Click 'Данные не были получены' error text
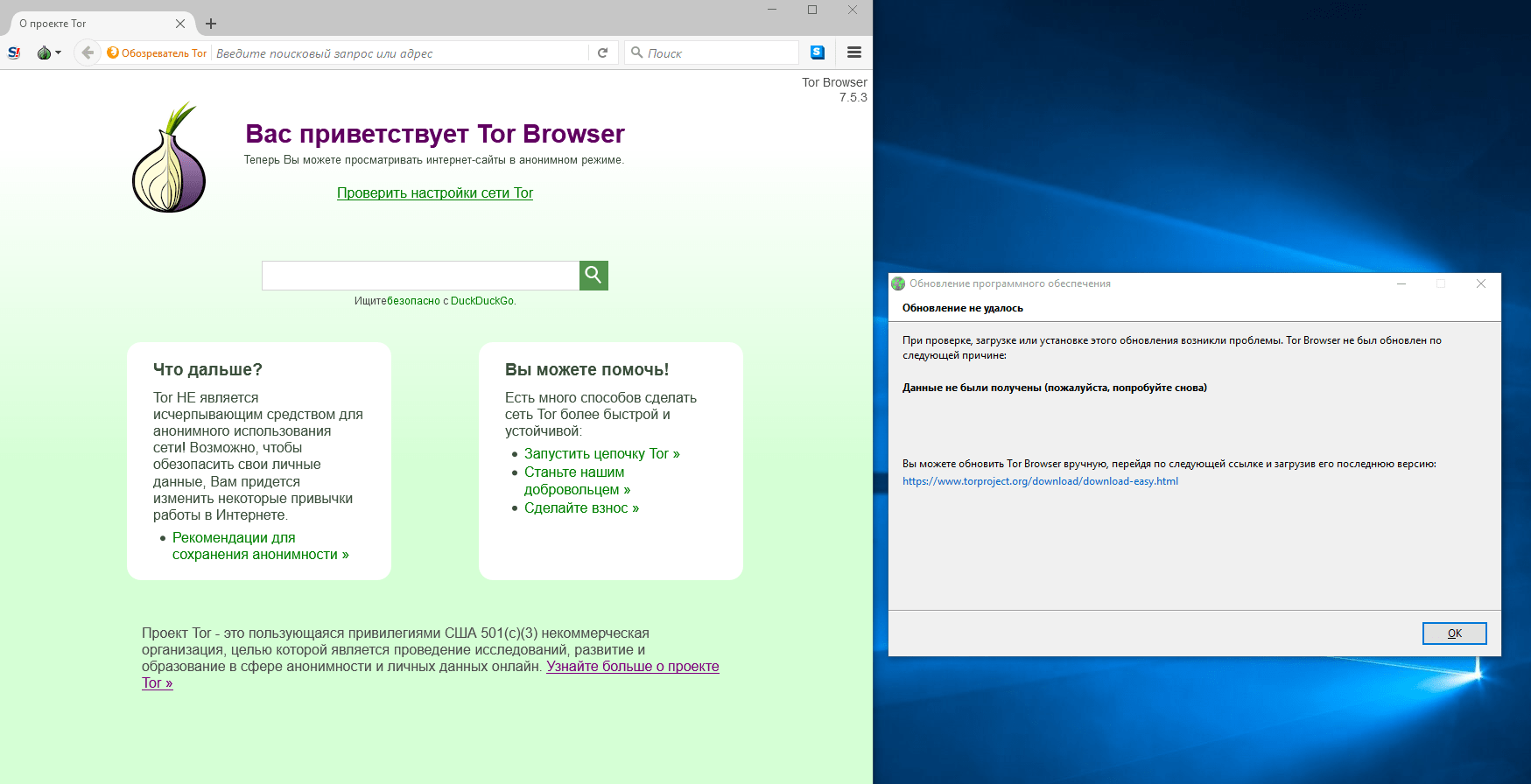Viewport: 1531px width, 784px height. tap(1055, 388)
